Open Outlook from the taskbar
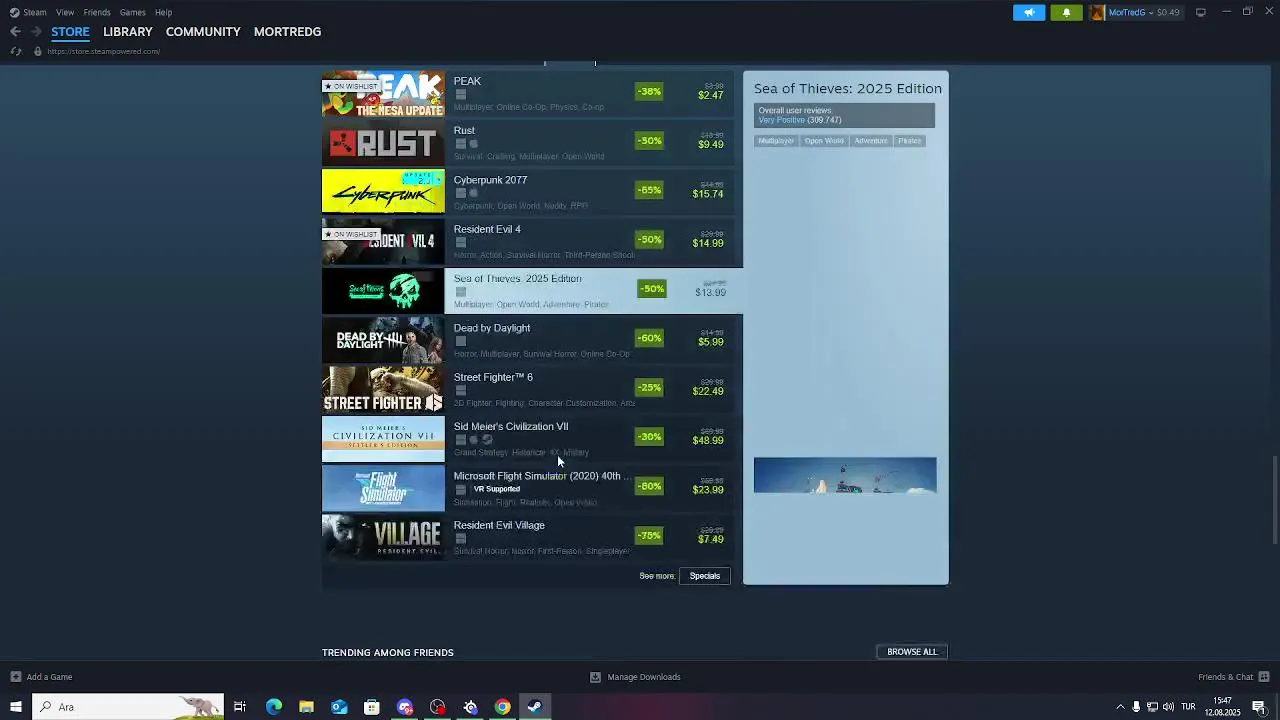This screenshot has width=1280, height=720. pyautogui.click(x=339, y=707)
